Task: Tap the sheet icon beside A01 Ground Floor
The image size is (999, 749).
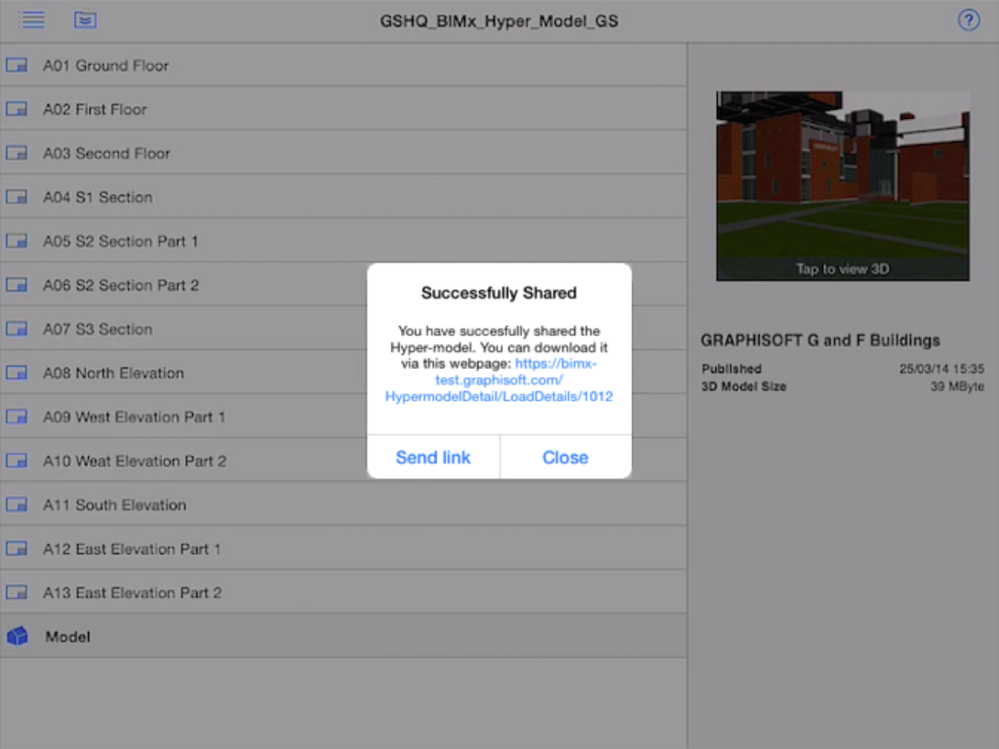Action: coord(16,64)
